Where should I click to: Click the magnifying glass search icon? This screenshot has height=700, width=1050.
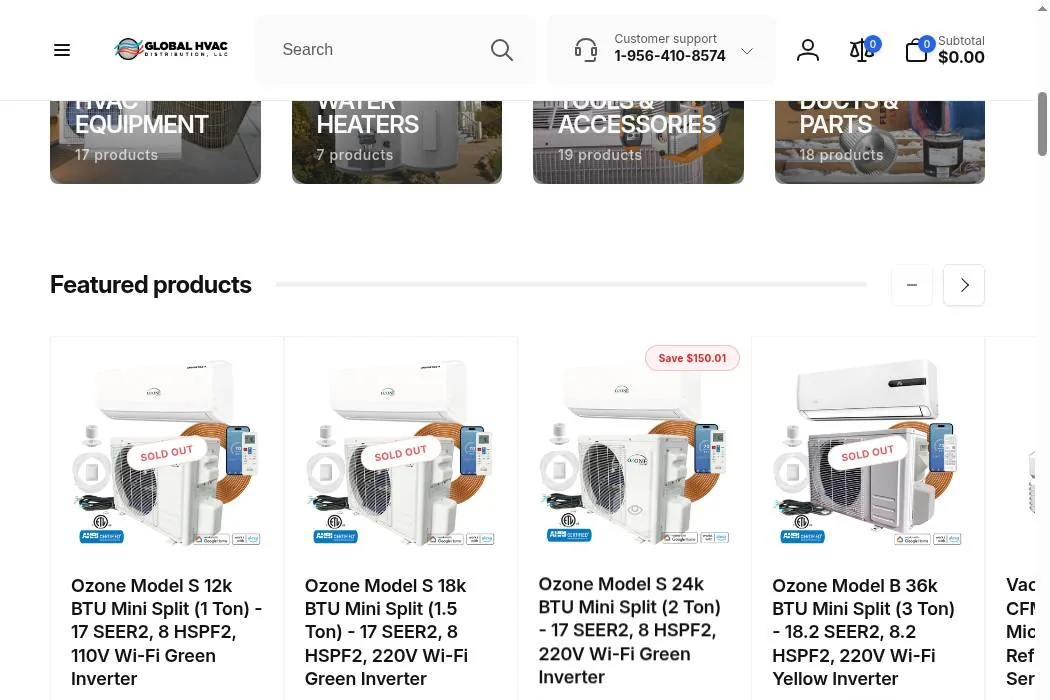[x=502, y=50]
